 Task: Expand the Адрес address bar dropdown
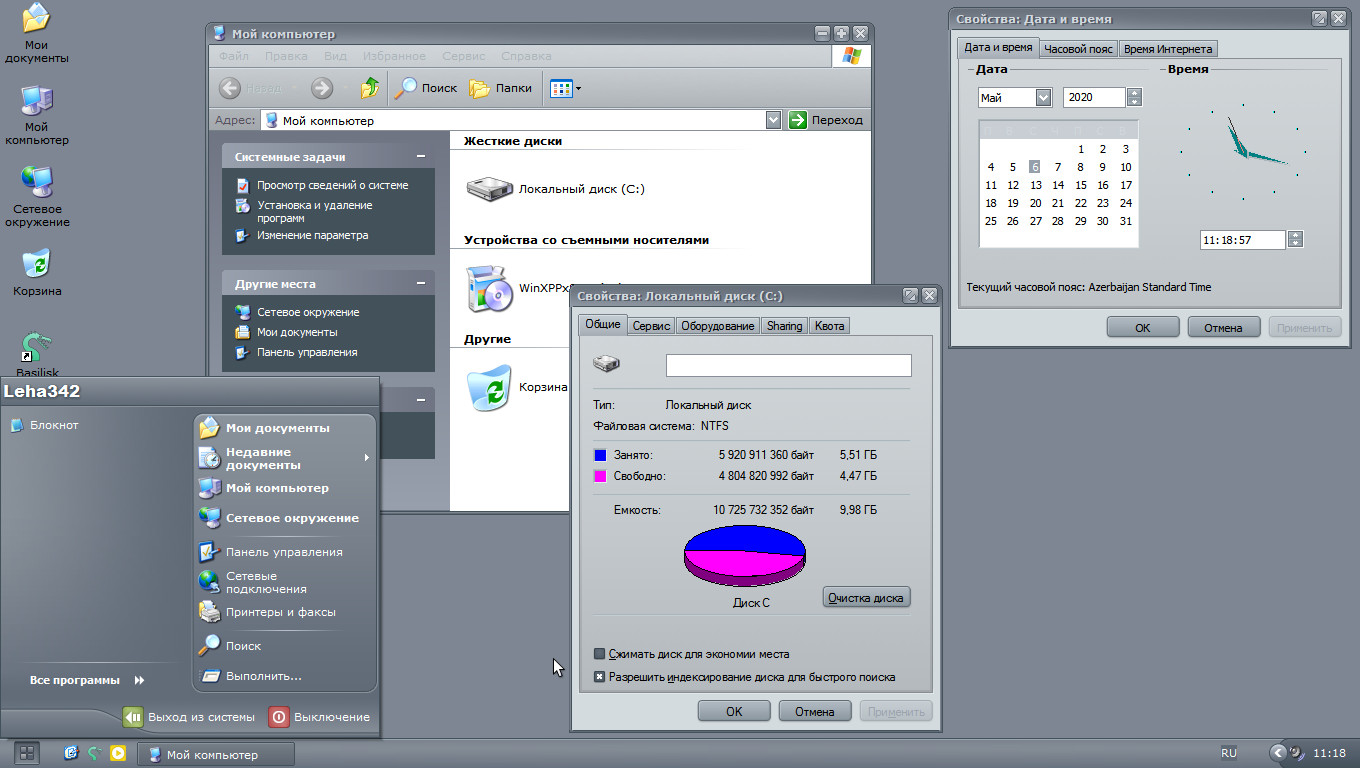(x=773, y=120)
